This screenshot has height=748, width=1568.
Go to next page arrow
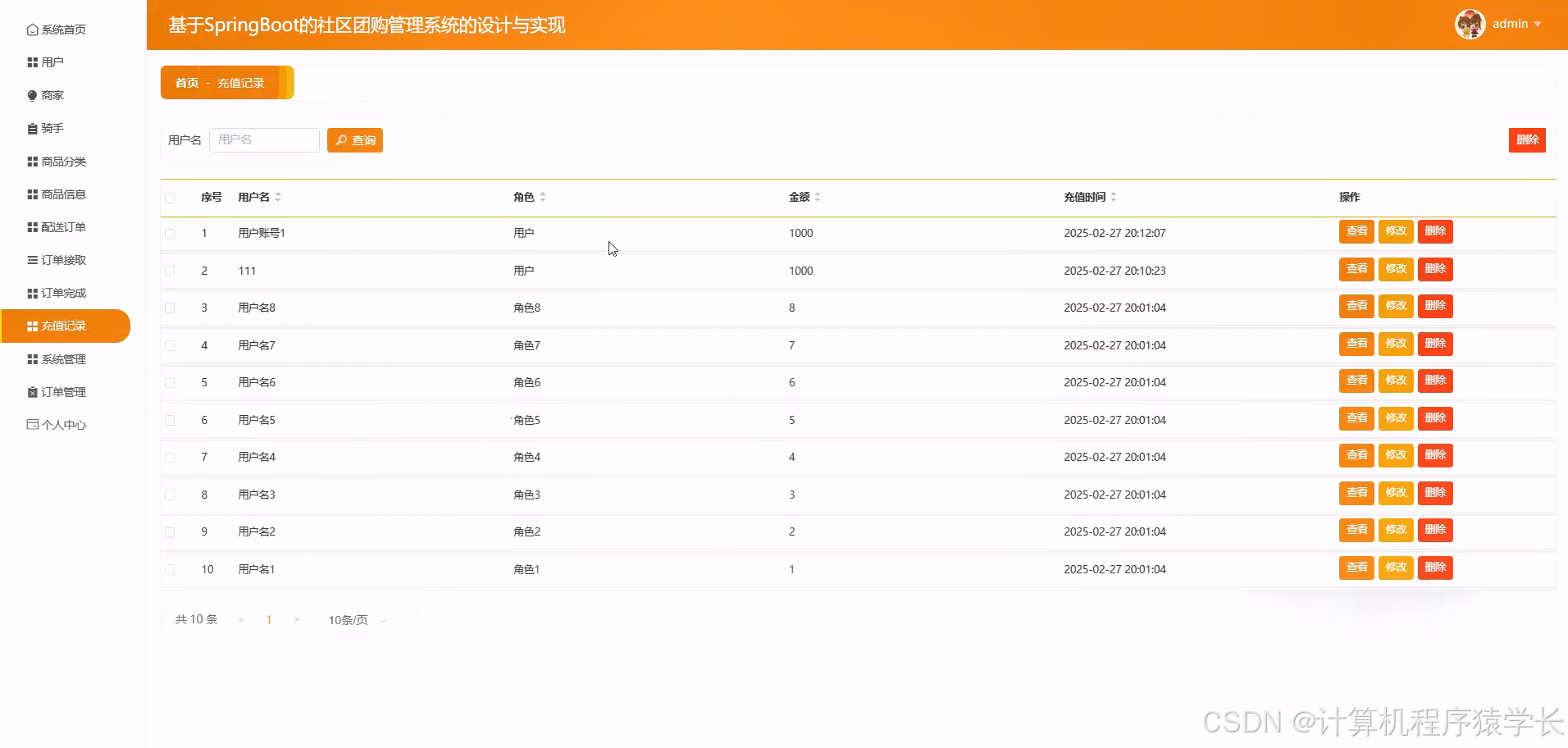coord(297,620)
